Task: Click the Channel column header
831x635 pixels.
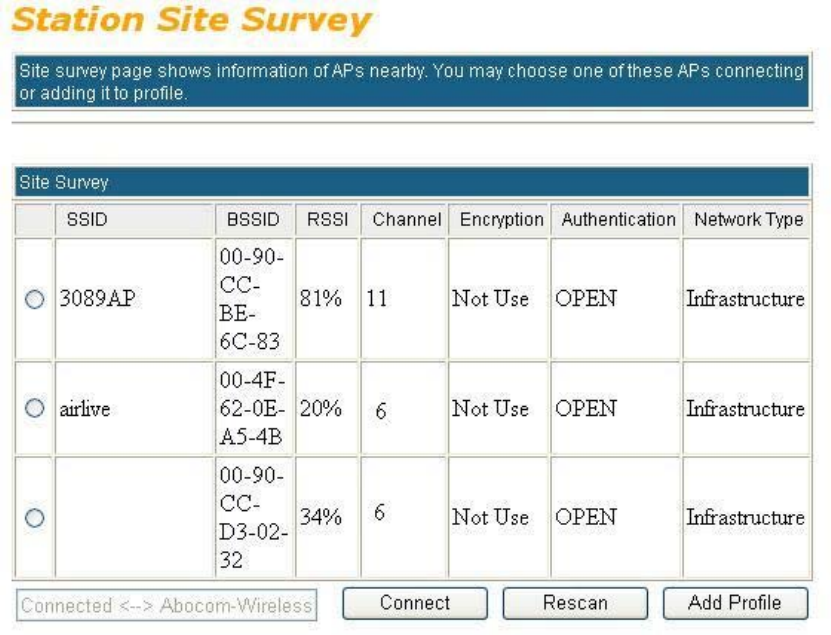Action: 404,219
